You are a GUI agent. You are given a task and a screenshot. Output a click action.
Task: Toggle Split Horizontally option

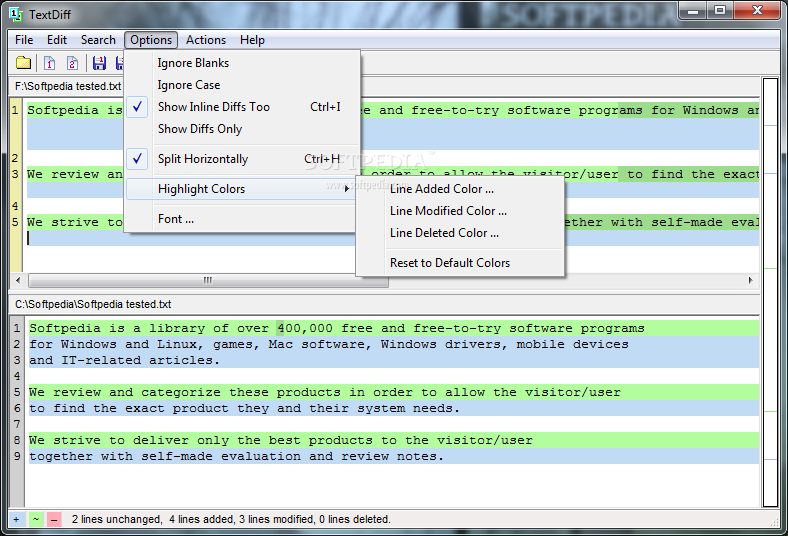click(x=242, y=159)
